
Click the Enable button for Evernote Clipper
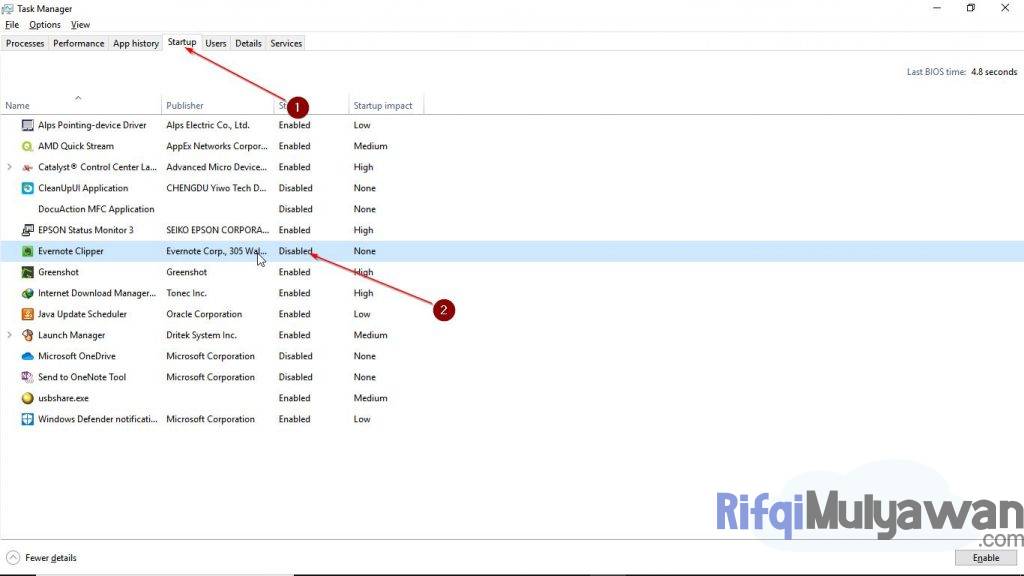(985, 557)
